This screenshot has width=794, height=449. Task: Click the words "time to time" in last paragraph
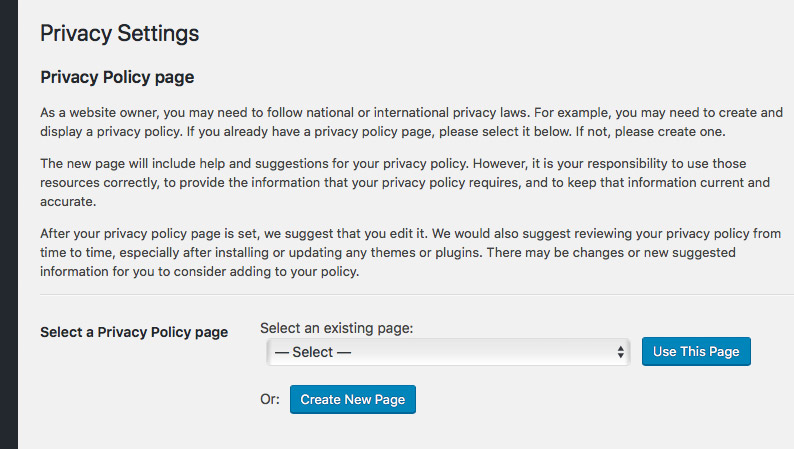pos(77,252)
